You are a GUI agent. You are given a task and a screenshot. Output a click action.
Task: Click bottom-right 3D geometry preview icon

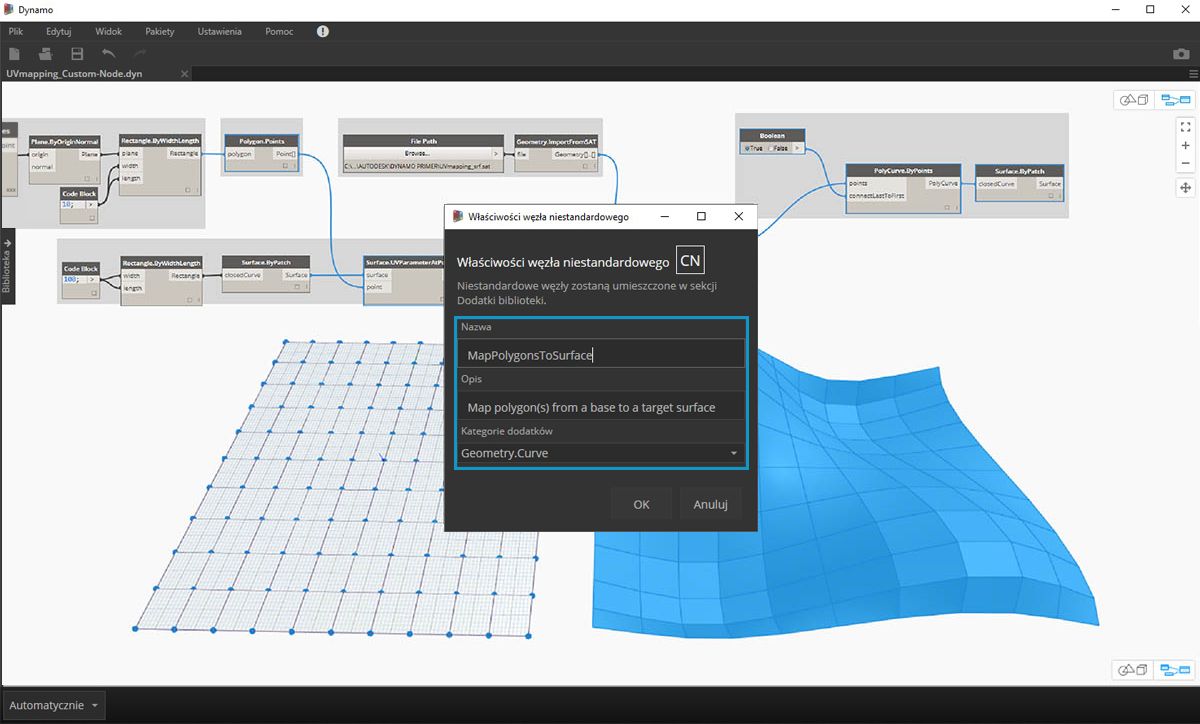pyautogui.click(x=1132, y=669)
